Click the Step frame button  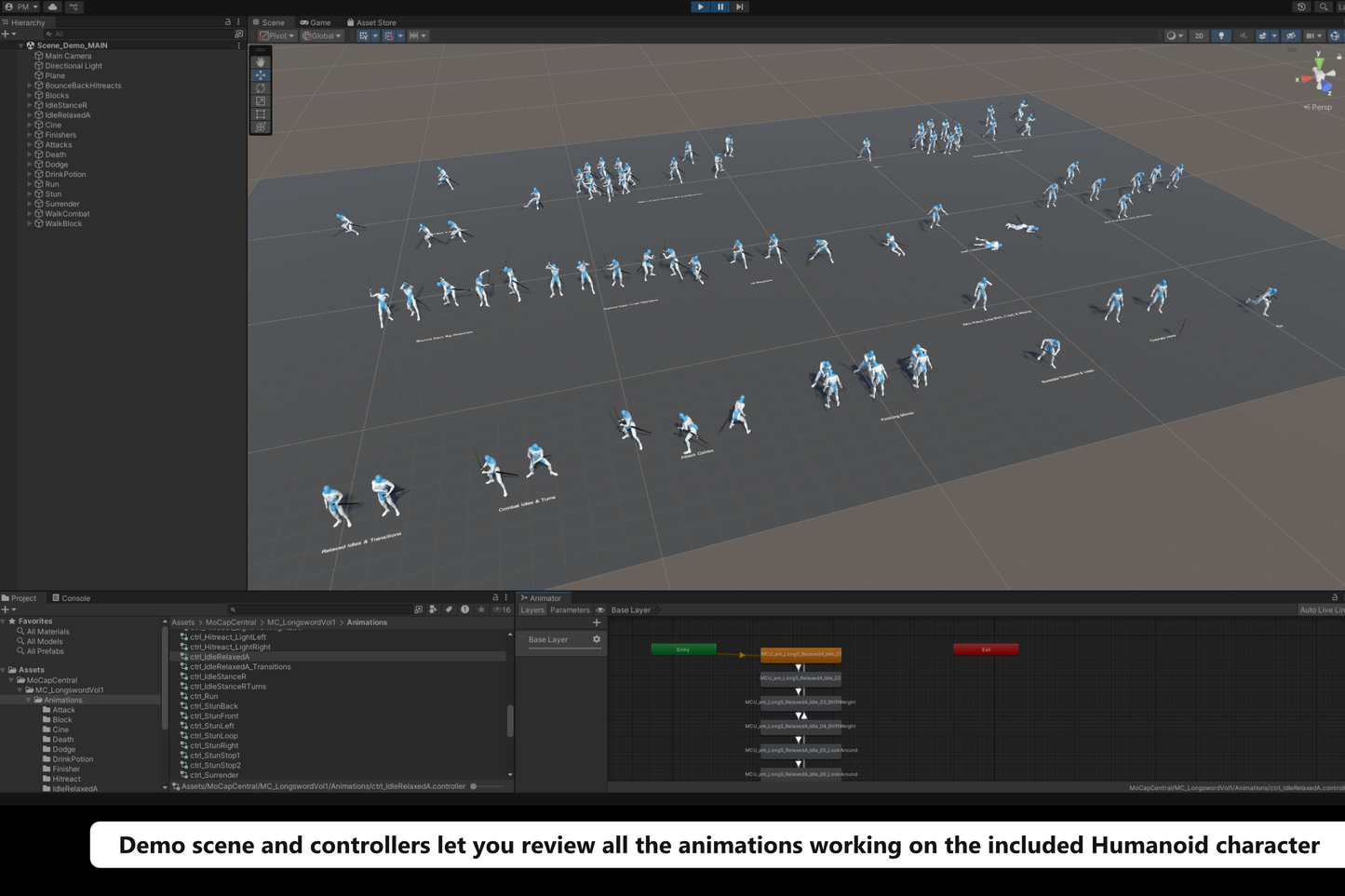740,7
